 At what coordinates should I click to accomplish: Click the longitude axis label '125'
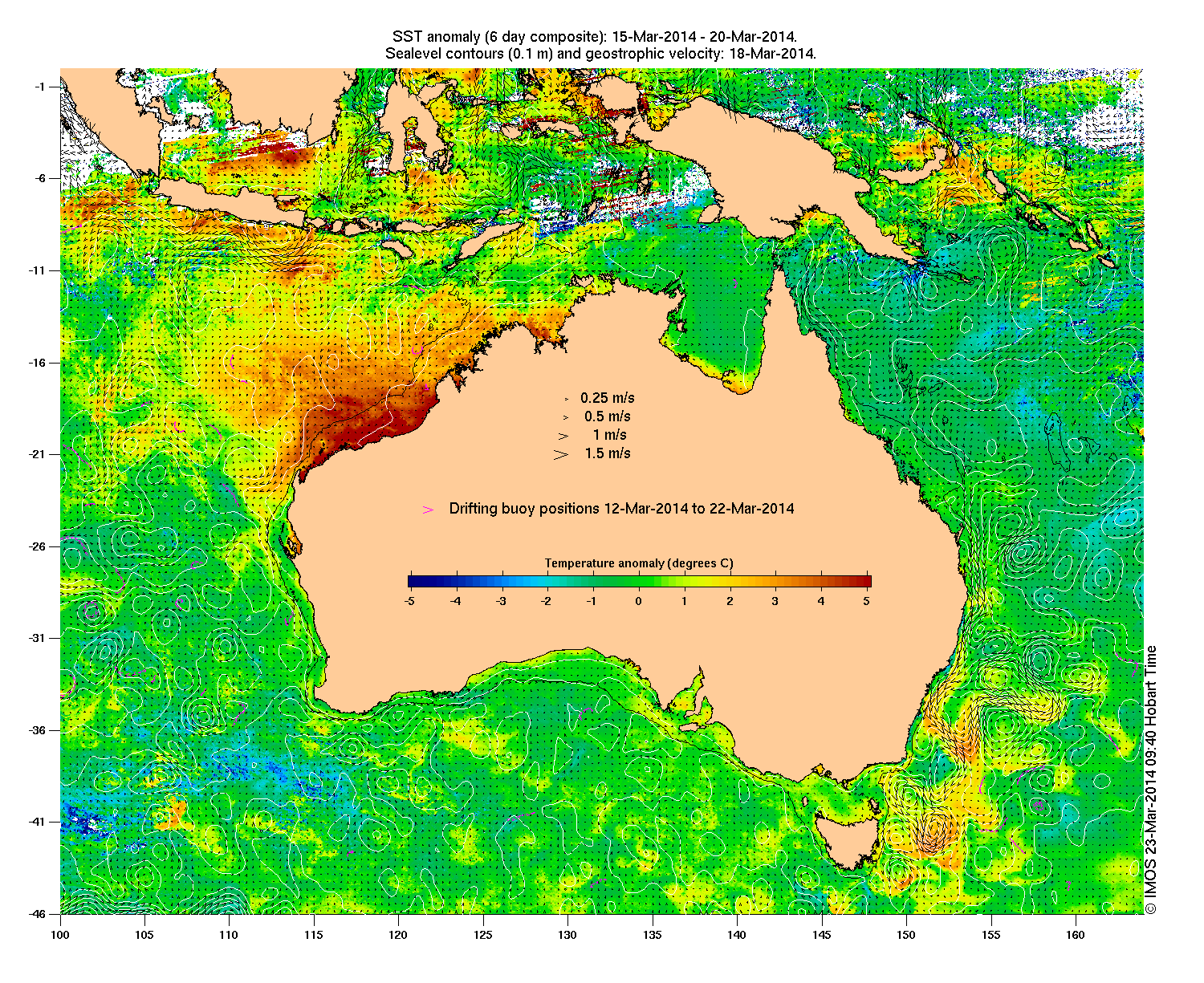click(x=483, y=935)
